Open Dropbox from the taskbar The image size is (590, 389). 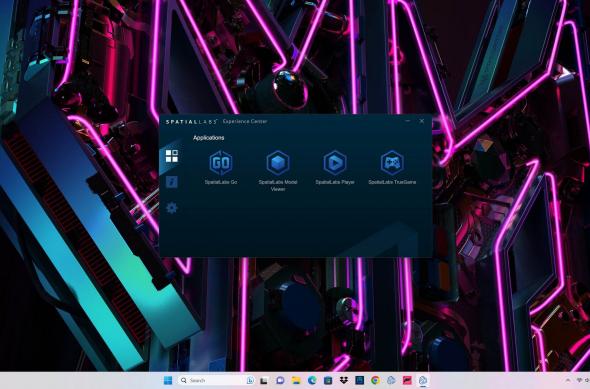point(344,381)
